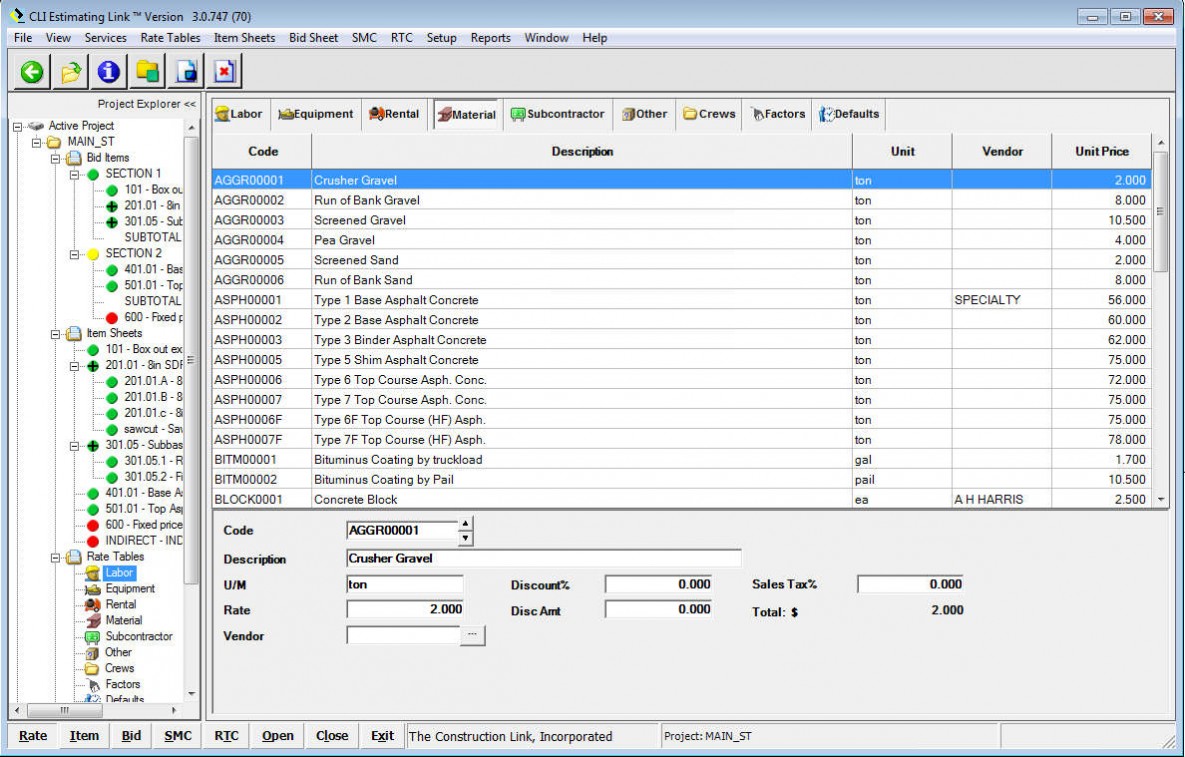The height and width of the screenshot is (757, 1185).
Task: Click Item Sheets folder icon in tree
Action: 73,333
